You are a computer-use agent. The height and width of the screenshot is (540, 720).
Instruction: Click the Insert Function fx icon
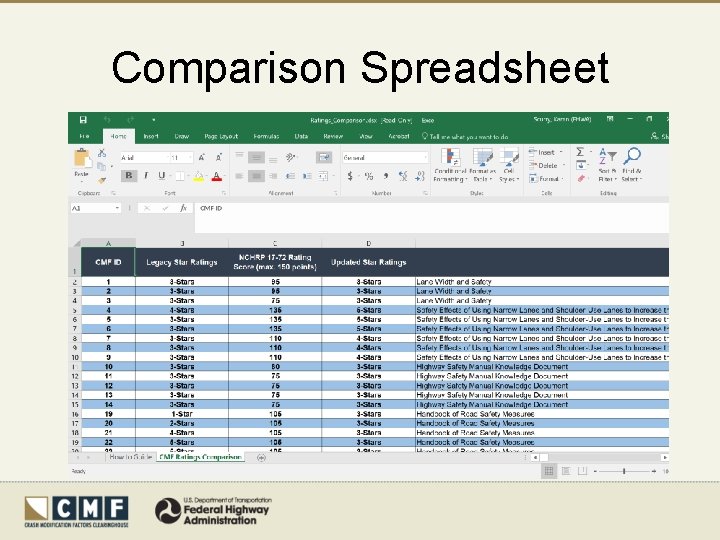click(183, 208)
